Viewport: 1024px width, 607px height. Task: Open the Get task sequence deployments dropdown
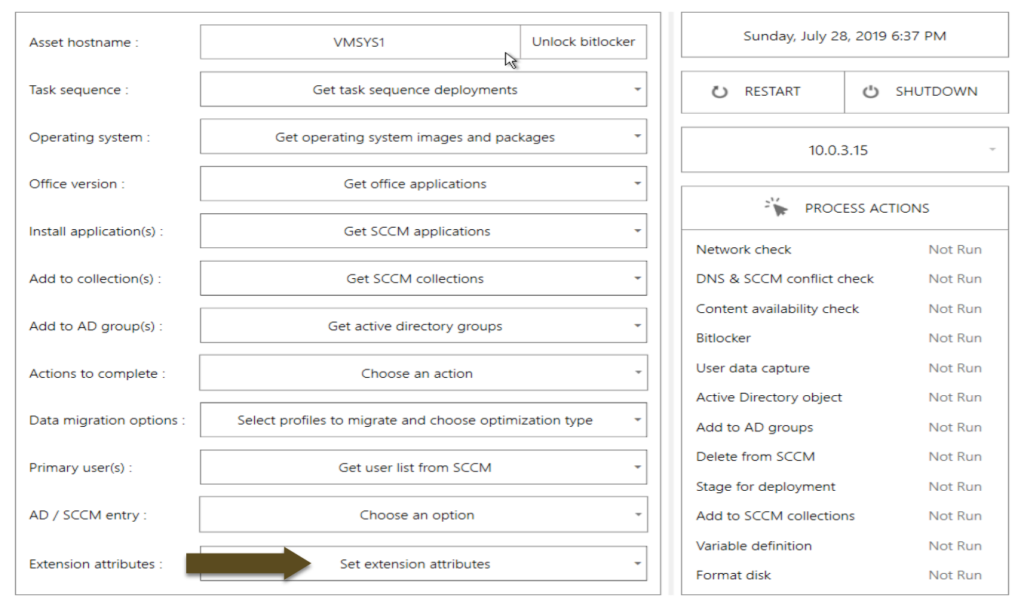(423, 90)
